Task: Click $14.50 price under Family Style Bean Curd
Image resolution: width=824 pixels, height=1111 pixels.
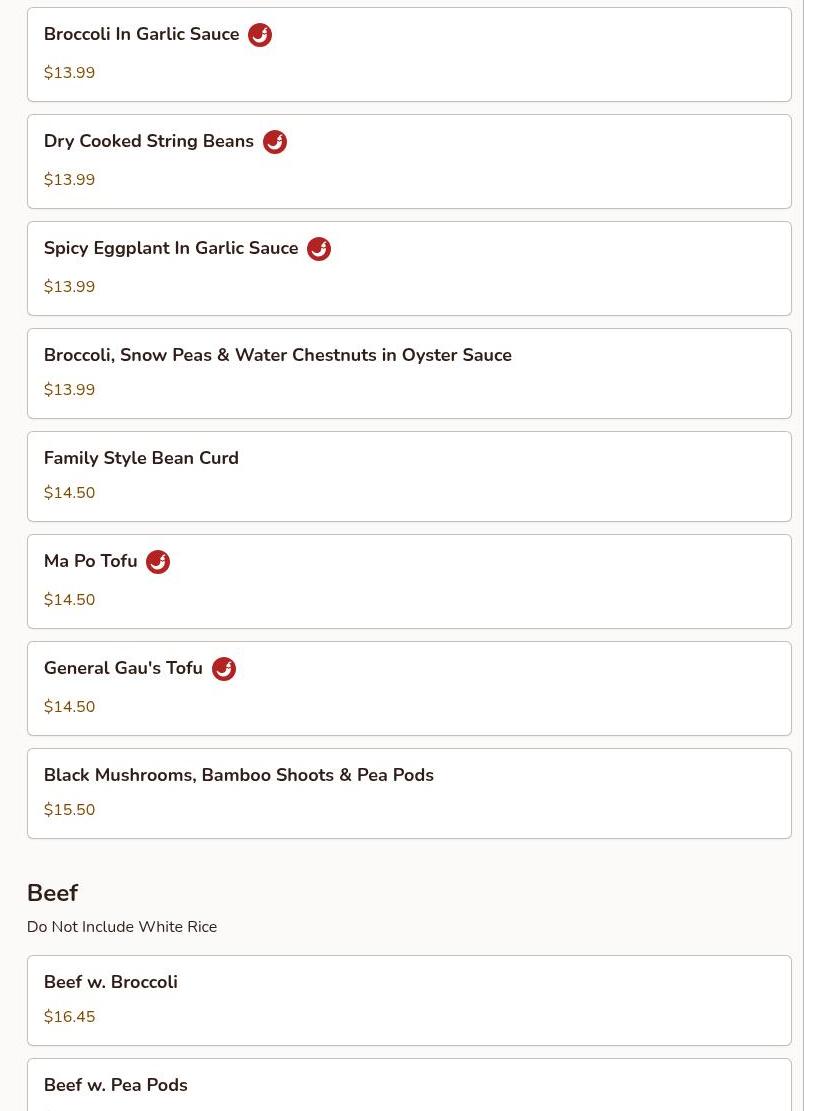Action: pos(70,493)
